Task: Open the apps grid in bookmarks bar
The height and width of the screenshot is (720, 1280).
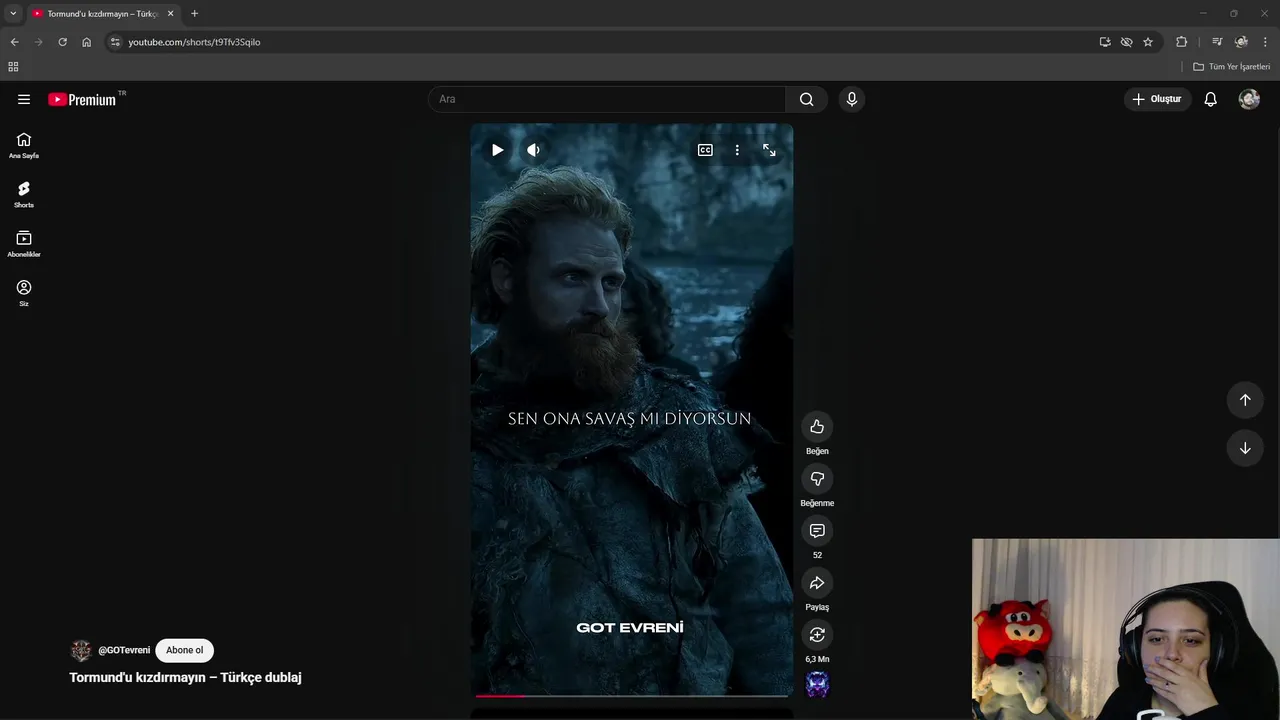Action: point(13,67)
